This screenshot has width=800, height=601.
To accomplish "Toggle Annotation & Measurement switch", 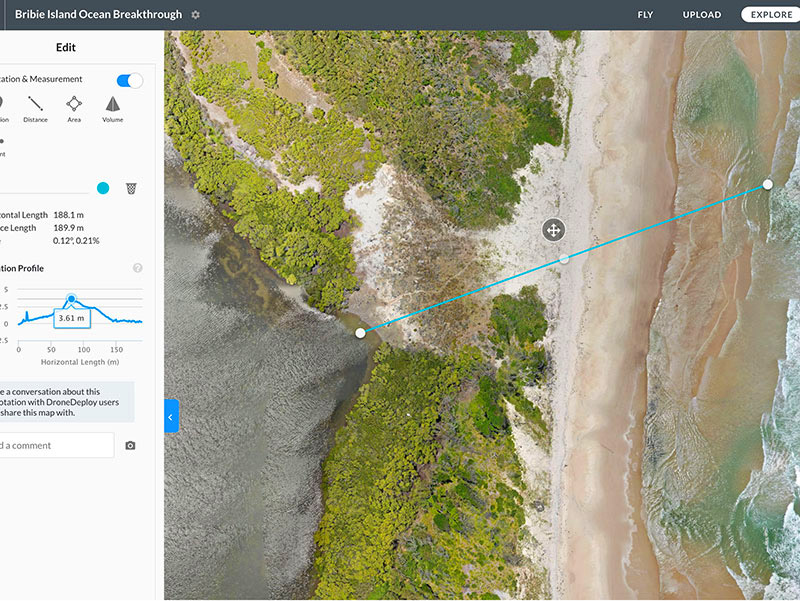I will tap(130, 80).
